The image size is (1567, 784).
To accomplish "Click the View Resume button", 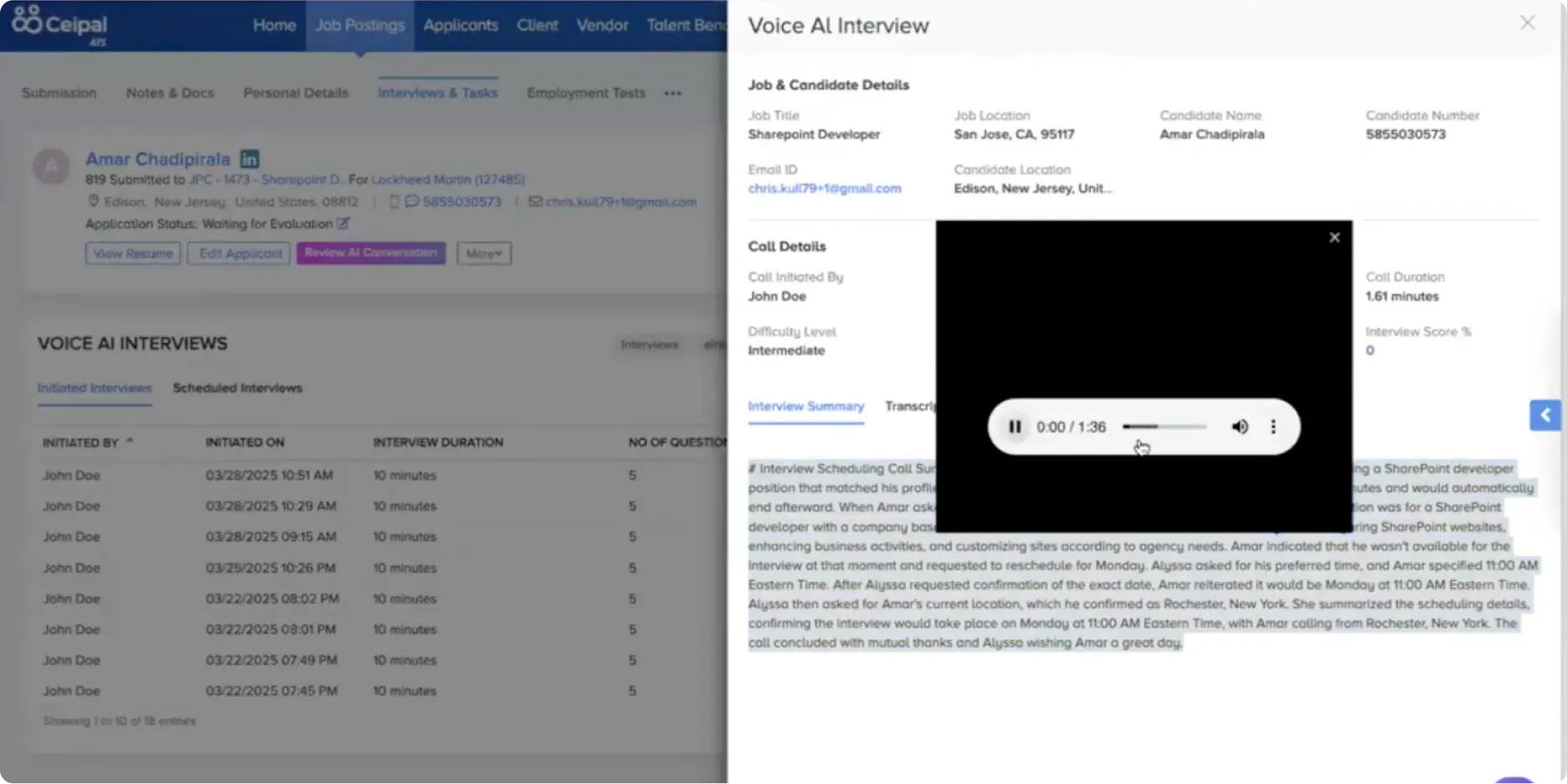I will [x=133, y=254].
